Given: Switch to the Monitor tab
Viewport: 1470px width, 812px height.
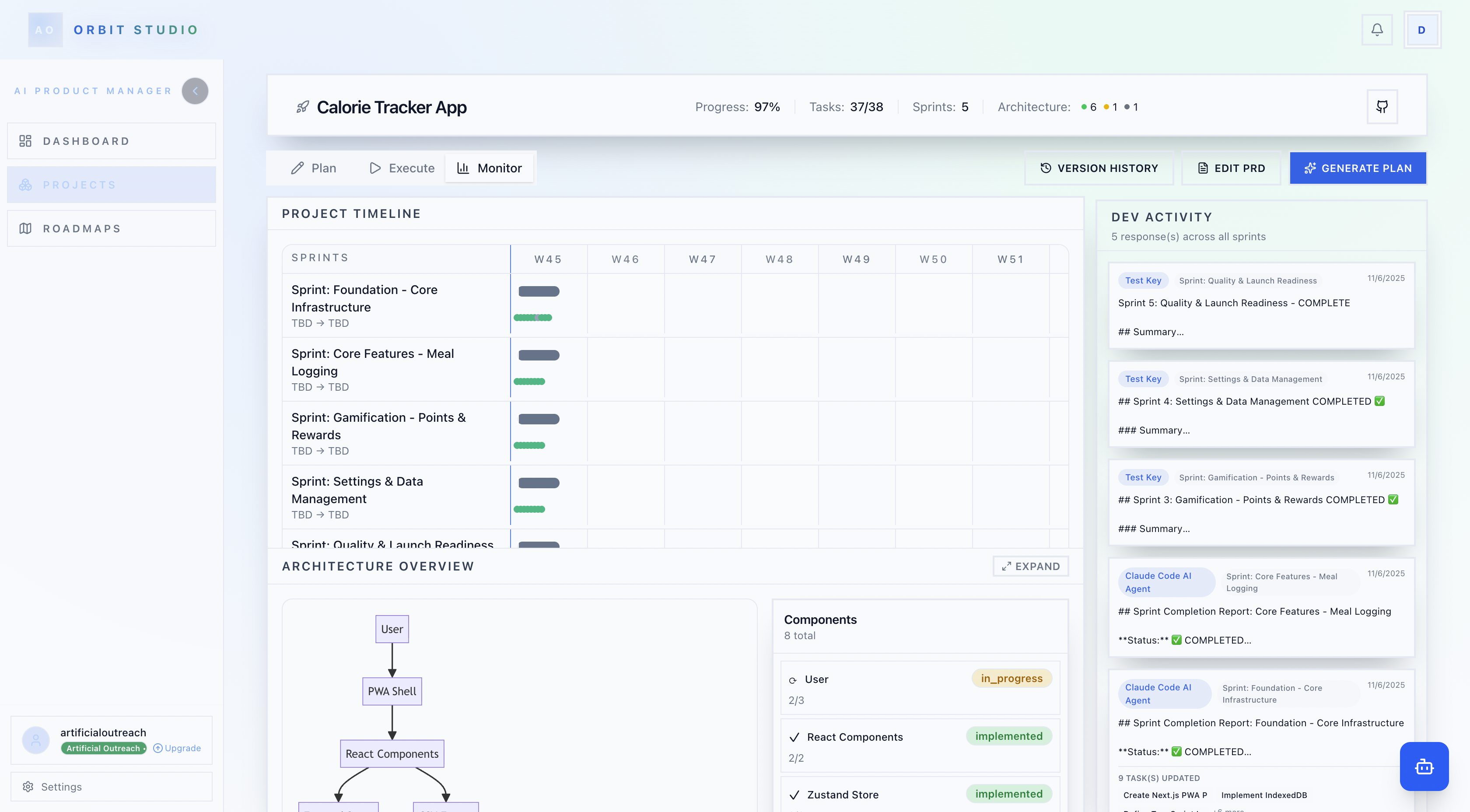Looking at the screenshot, I should pyautogui.click(x=489, y=168).
